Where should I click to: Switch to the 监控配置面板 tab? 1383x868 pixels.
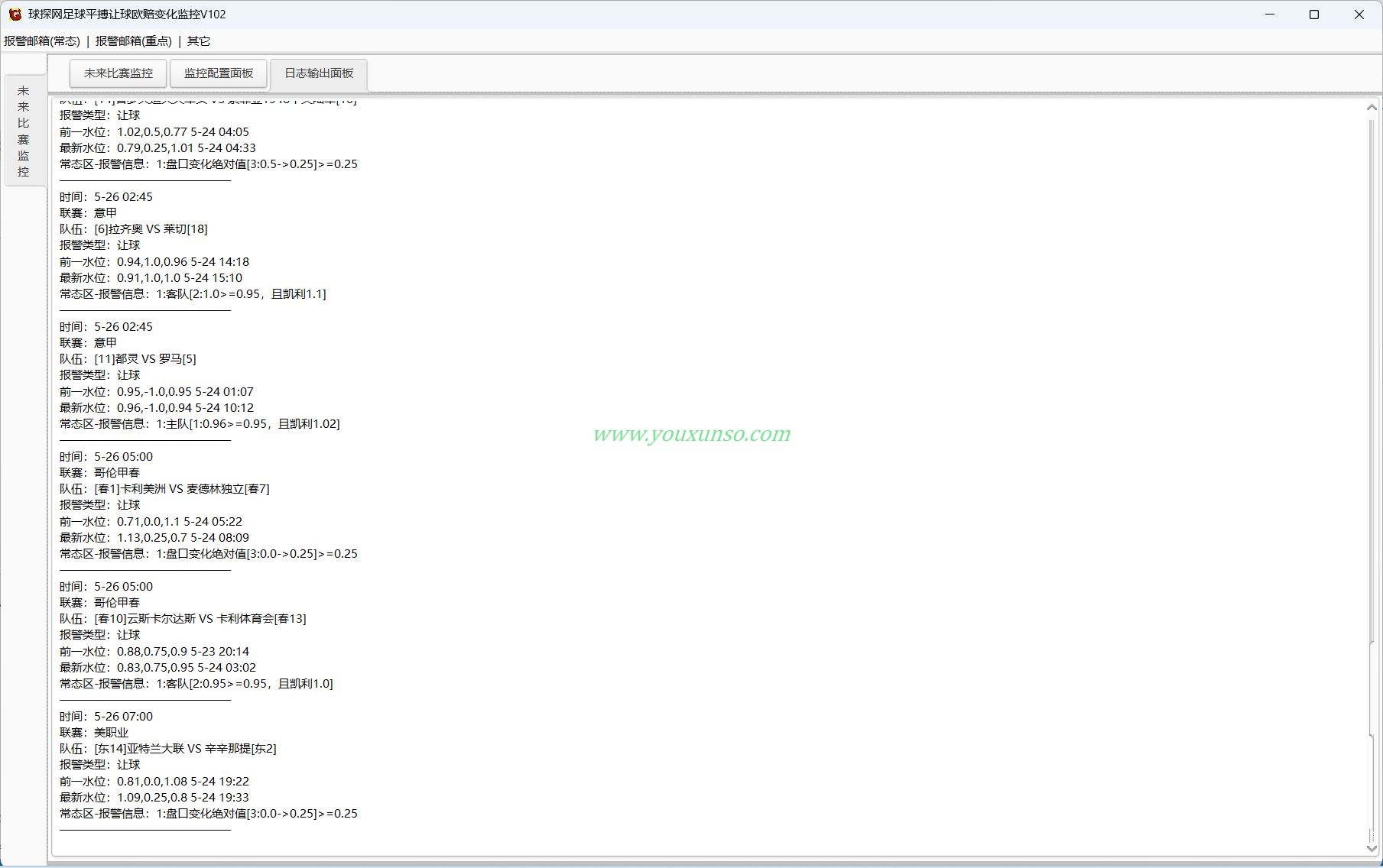pyautogui.click(x=219, y=73)
